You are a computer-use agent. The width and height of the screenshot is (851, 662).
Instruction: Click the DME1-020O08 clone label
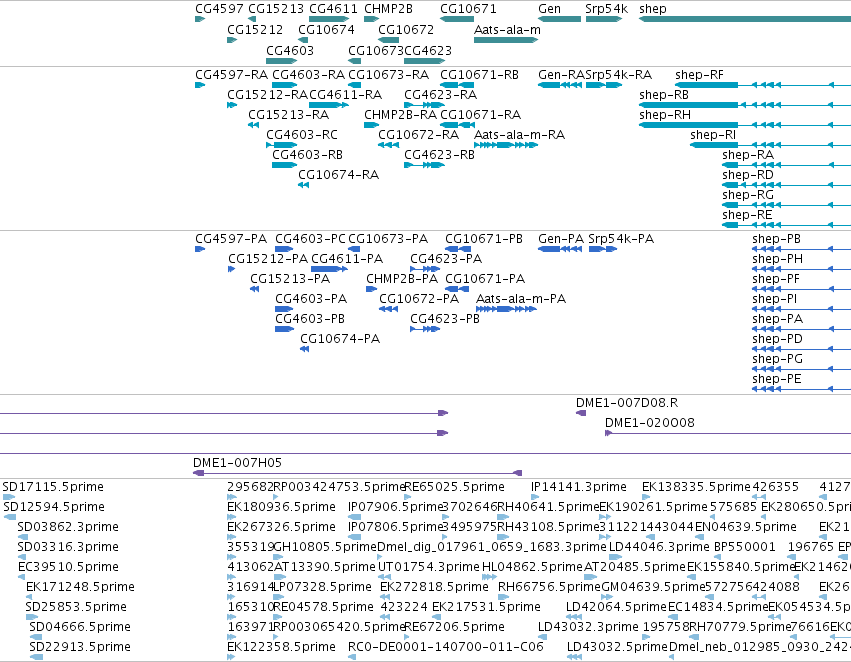click(650, 423)
